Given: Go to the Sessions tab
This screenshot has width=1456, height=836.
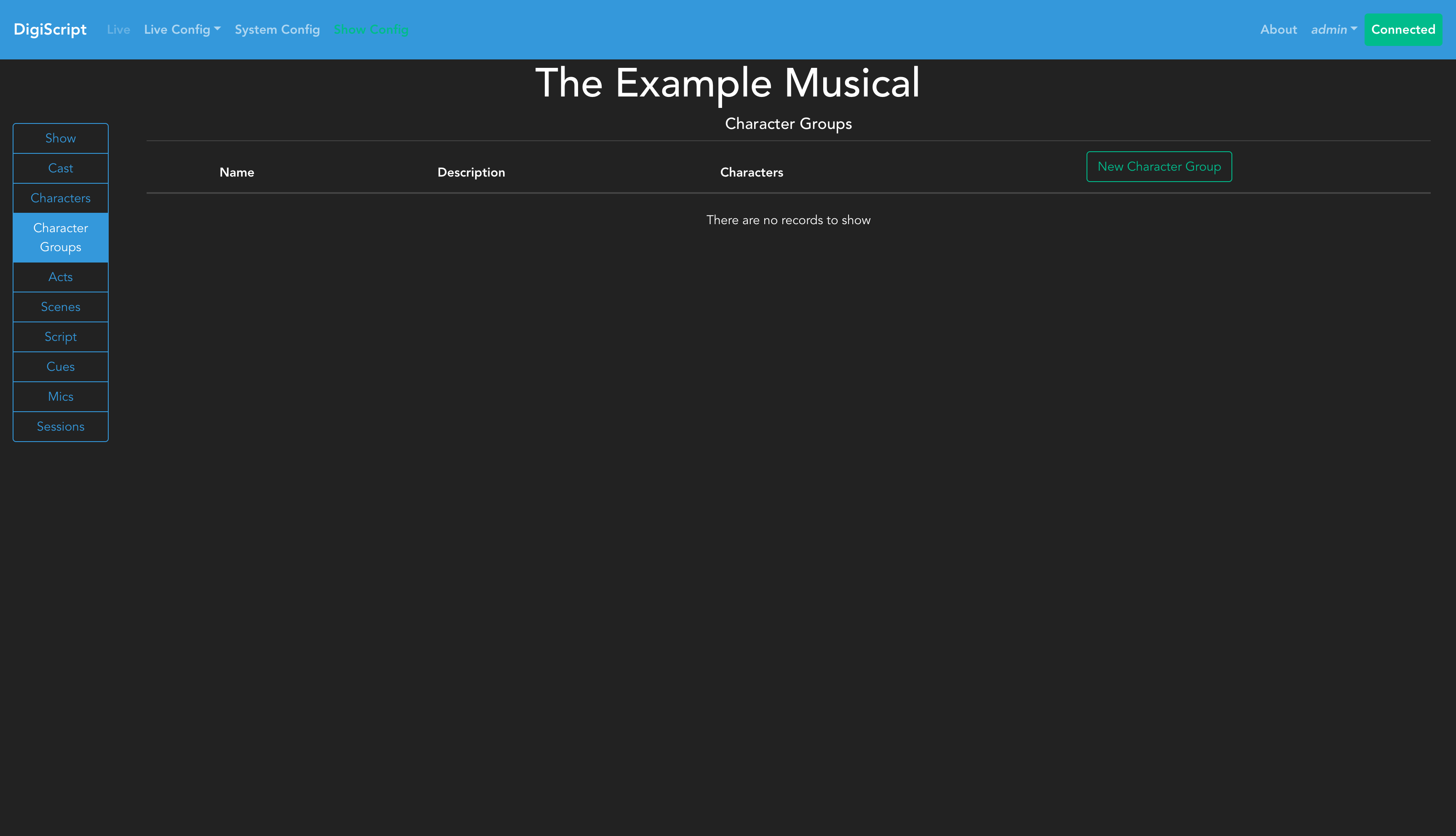Looking at the screenshot, I should [x=60, y=426].
